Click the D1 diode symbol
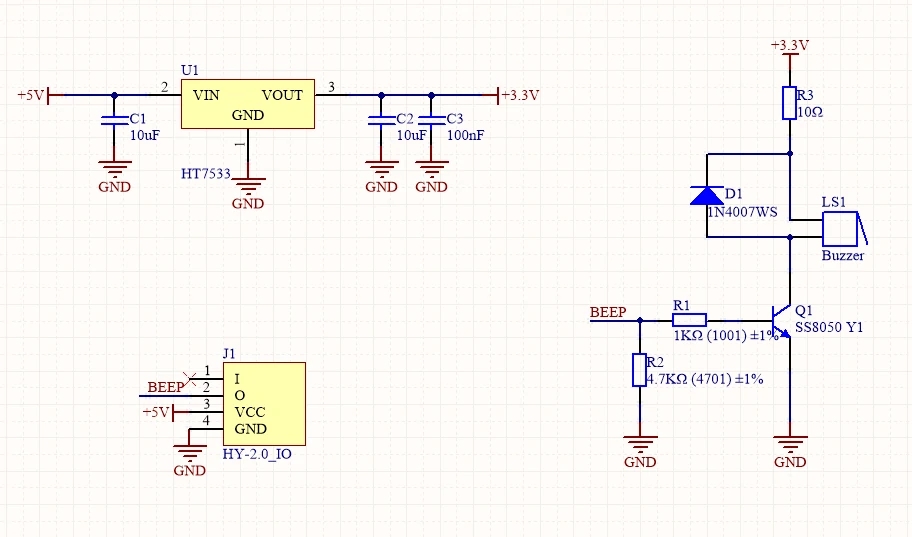912x537 pixels. (x=706, y=195)
